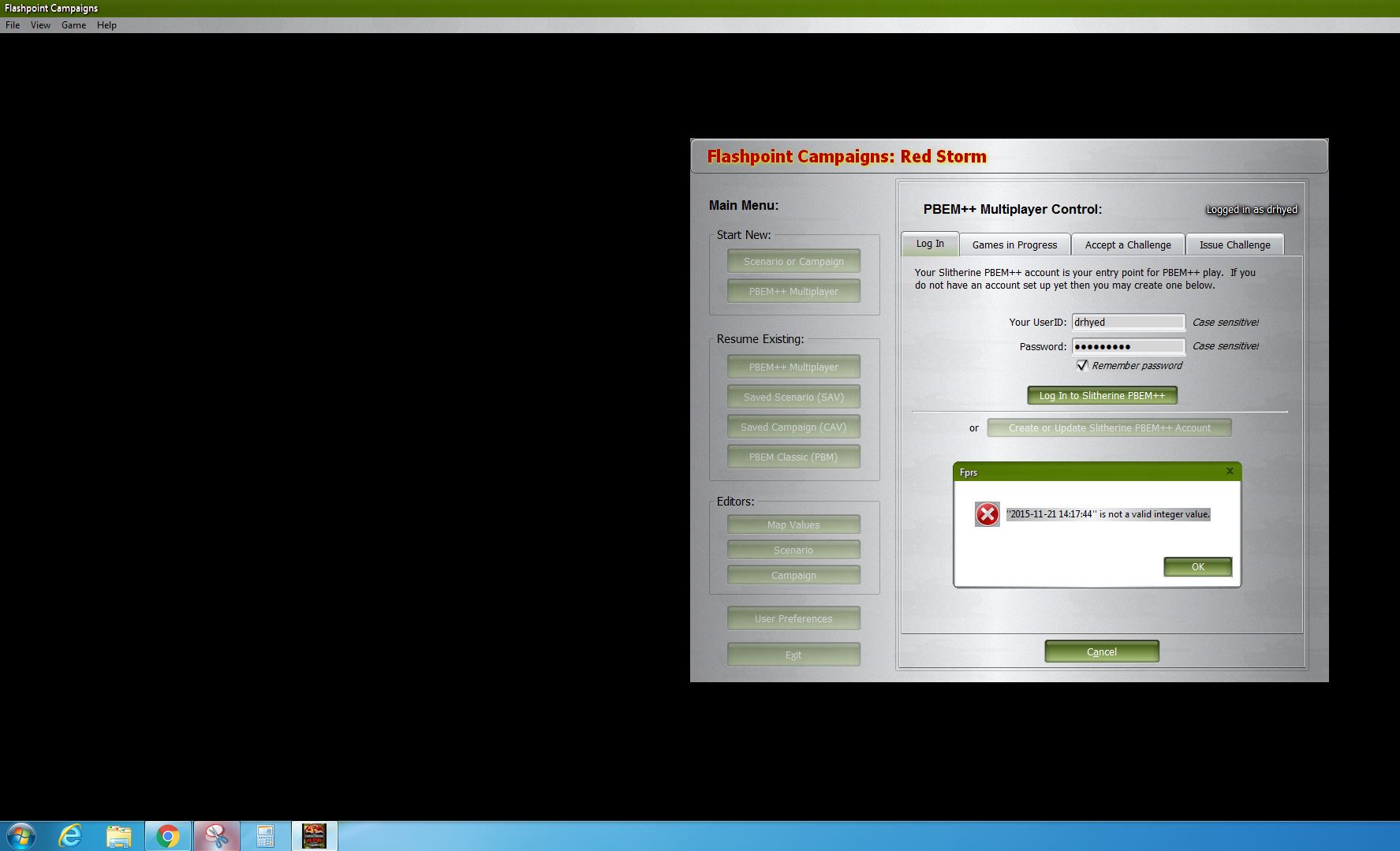Open File Explorer from taskbar
Screen dimensions: 1400x851
pos(119,836)
